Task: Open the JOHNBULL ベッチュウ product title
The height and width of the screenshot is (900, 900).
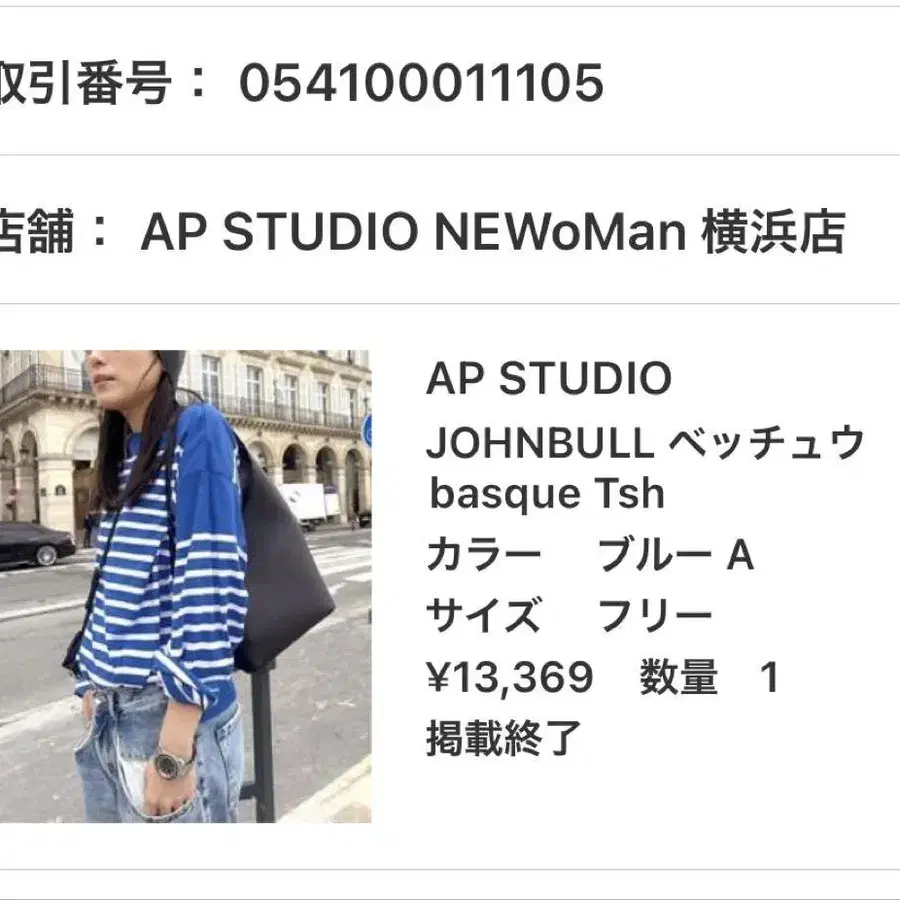Action: click(645, 441)
